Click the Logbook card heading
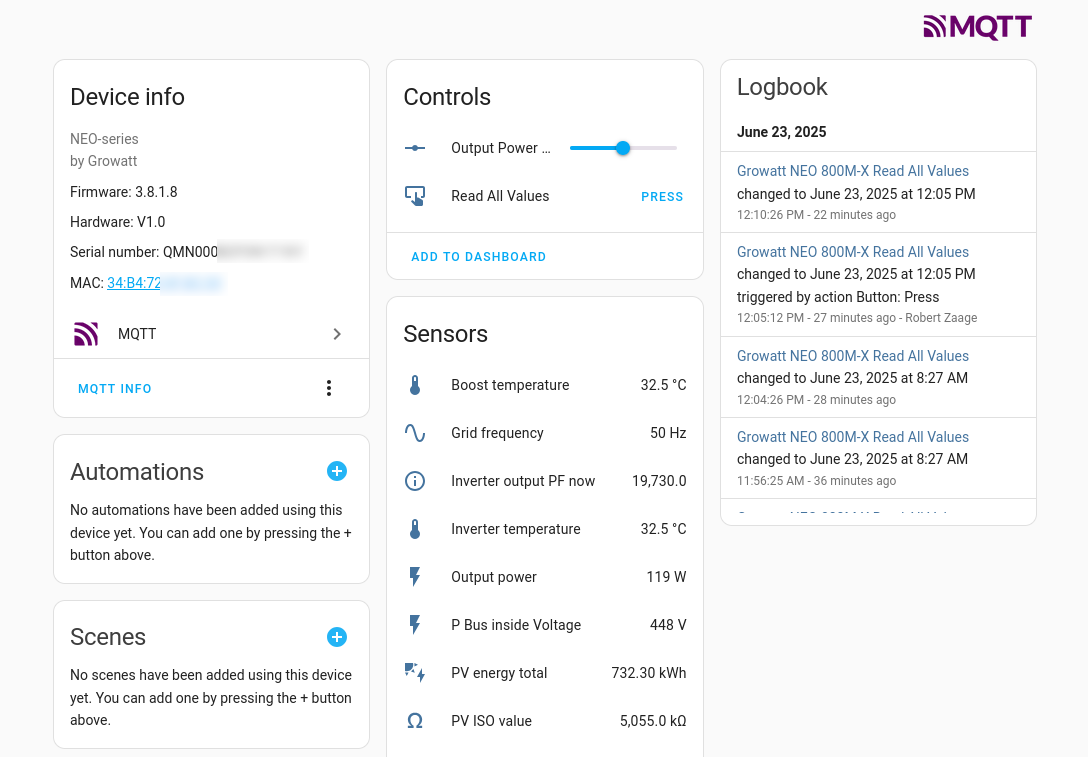The image size is (1088, 757). point(782,87)
